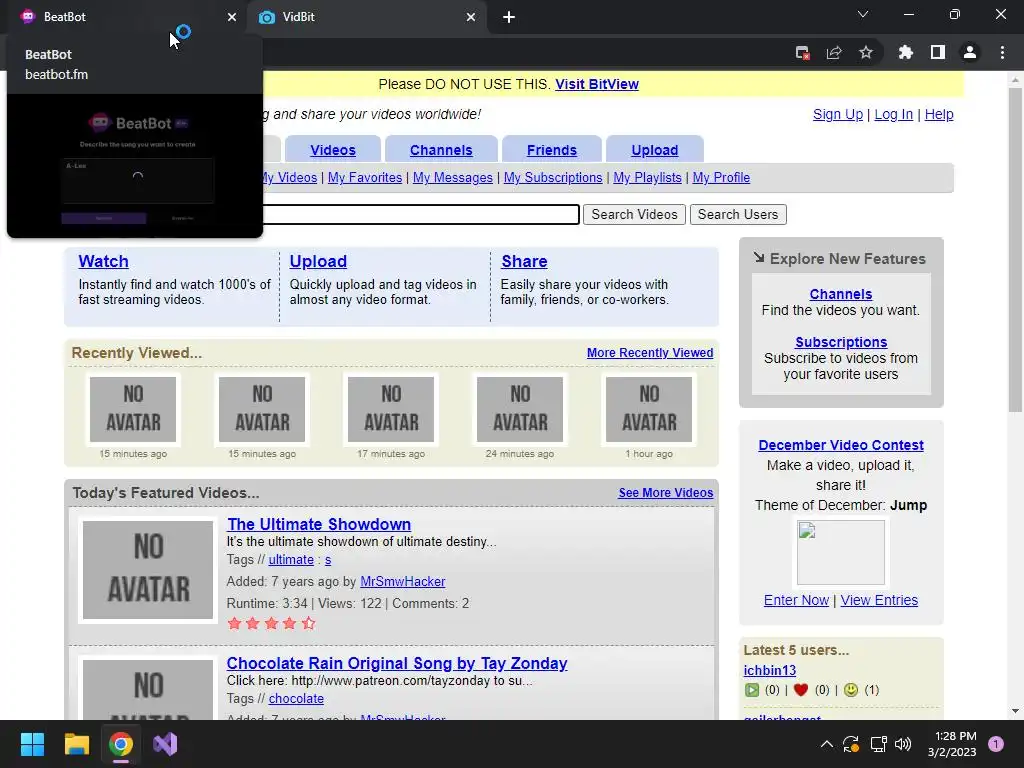
Task: Open the Windows Start menu
Action: click(x=32, y=744)
